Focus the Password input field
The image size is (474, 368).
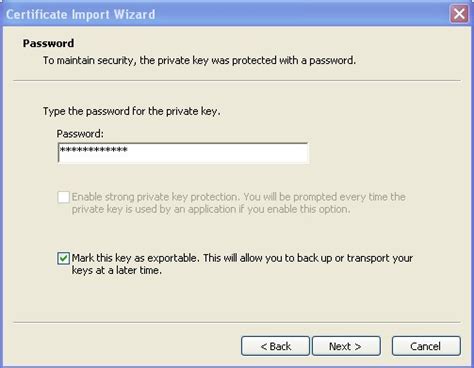click(183, 153)
